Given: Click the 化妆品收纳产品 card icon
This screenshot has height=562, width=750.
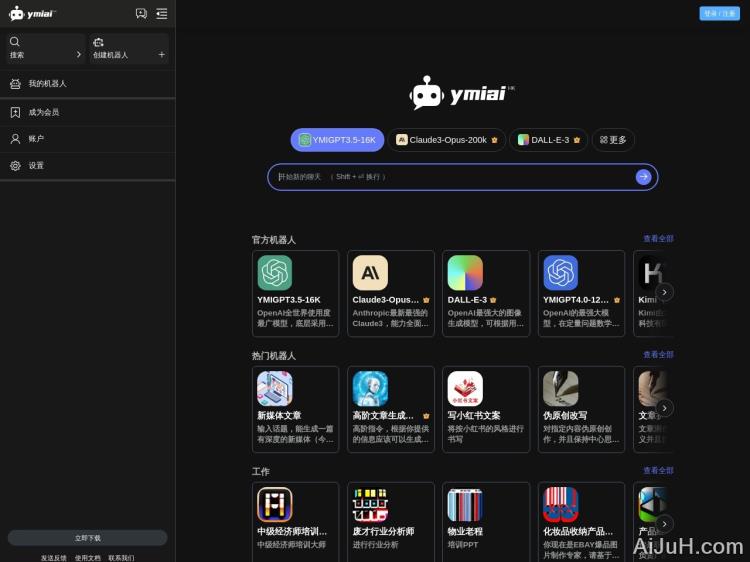Looking at the screenshot, I should pos(561,505).
